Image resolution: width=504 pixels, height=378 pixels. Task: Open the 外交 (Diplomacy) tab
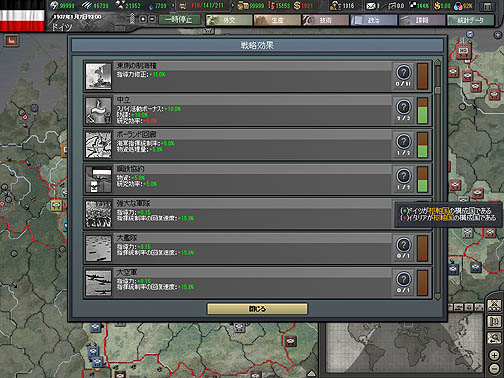point(229,20)
